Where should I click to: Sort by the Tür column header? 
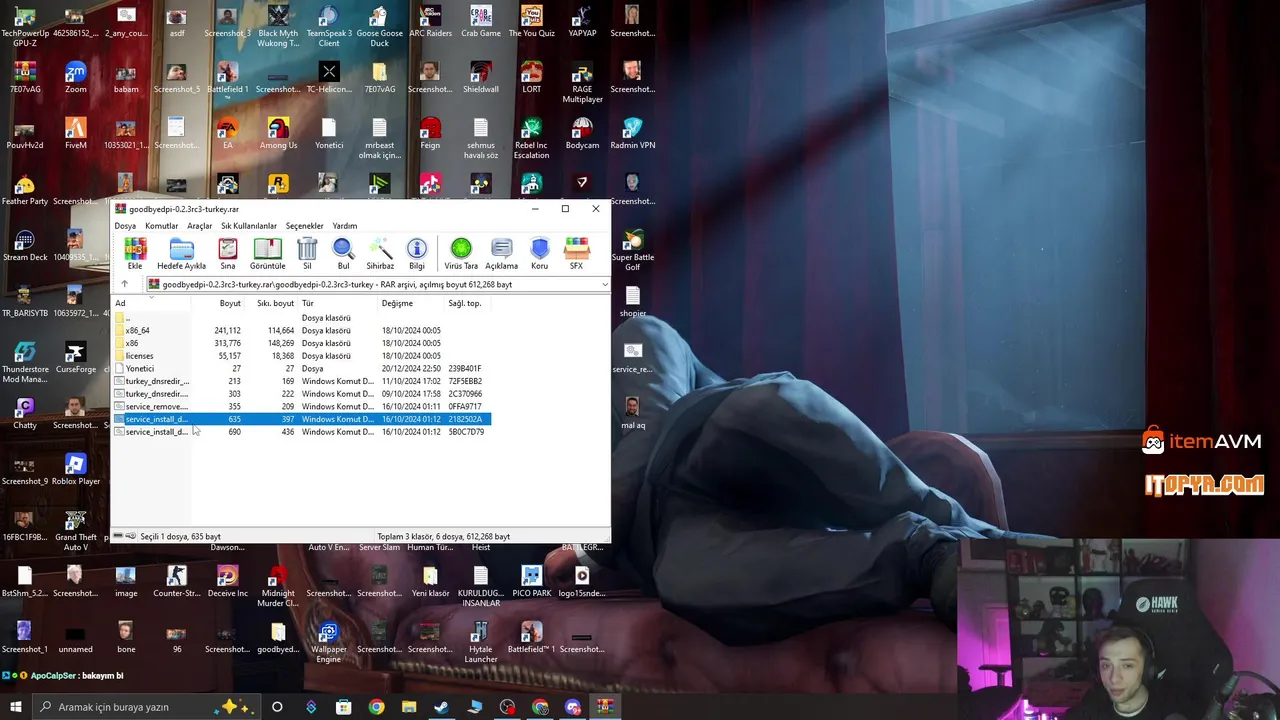click(x=338, y=303)
